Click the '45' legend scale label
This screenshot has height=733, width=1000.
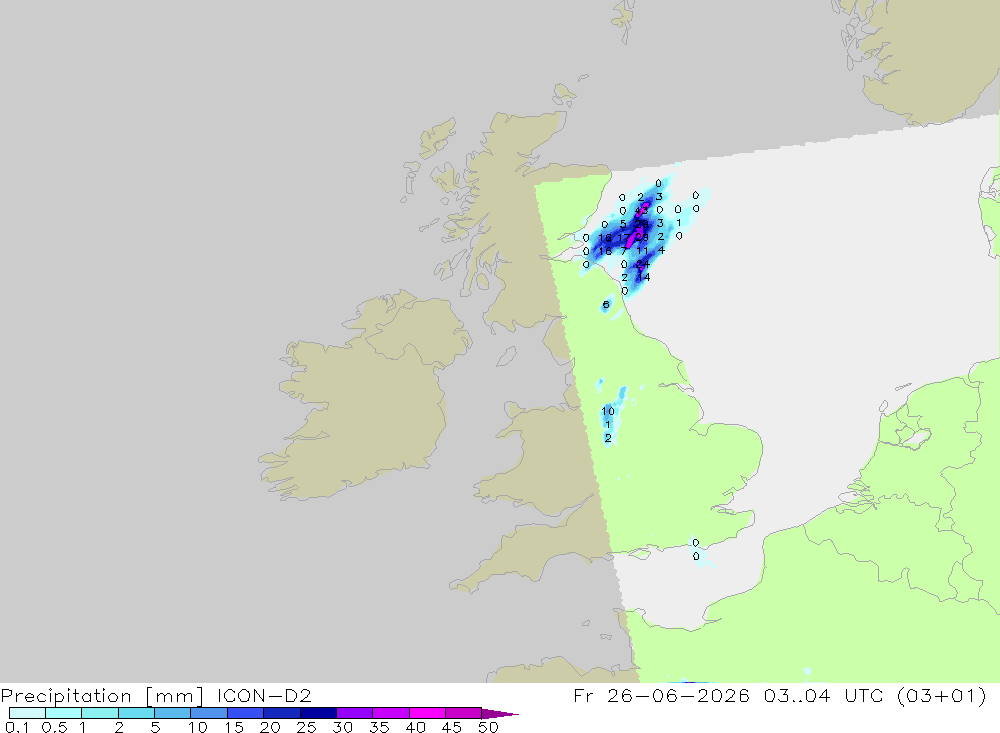[452, 727]
